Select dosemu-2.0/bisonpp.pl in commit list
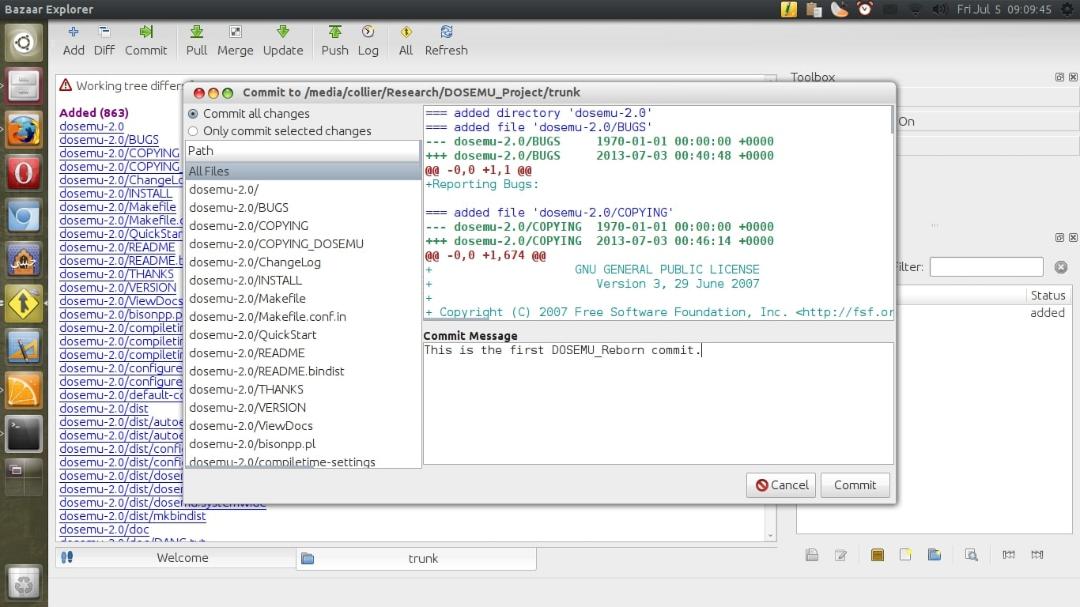 click(x=253, y=444)
